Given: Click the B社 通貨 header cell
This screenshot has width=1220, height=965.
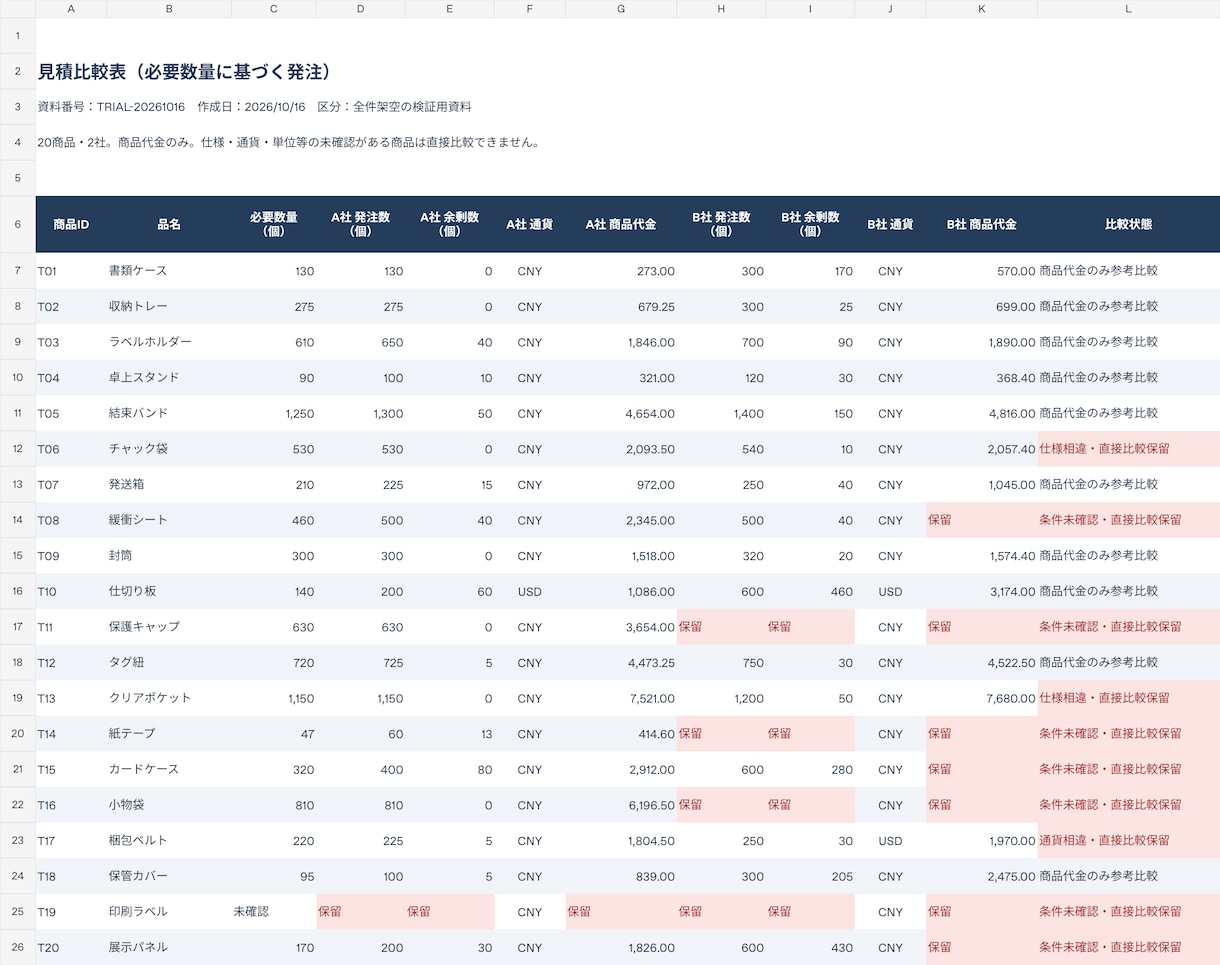Looking at the screenshot, I should click(x=890, y=224).
